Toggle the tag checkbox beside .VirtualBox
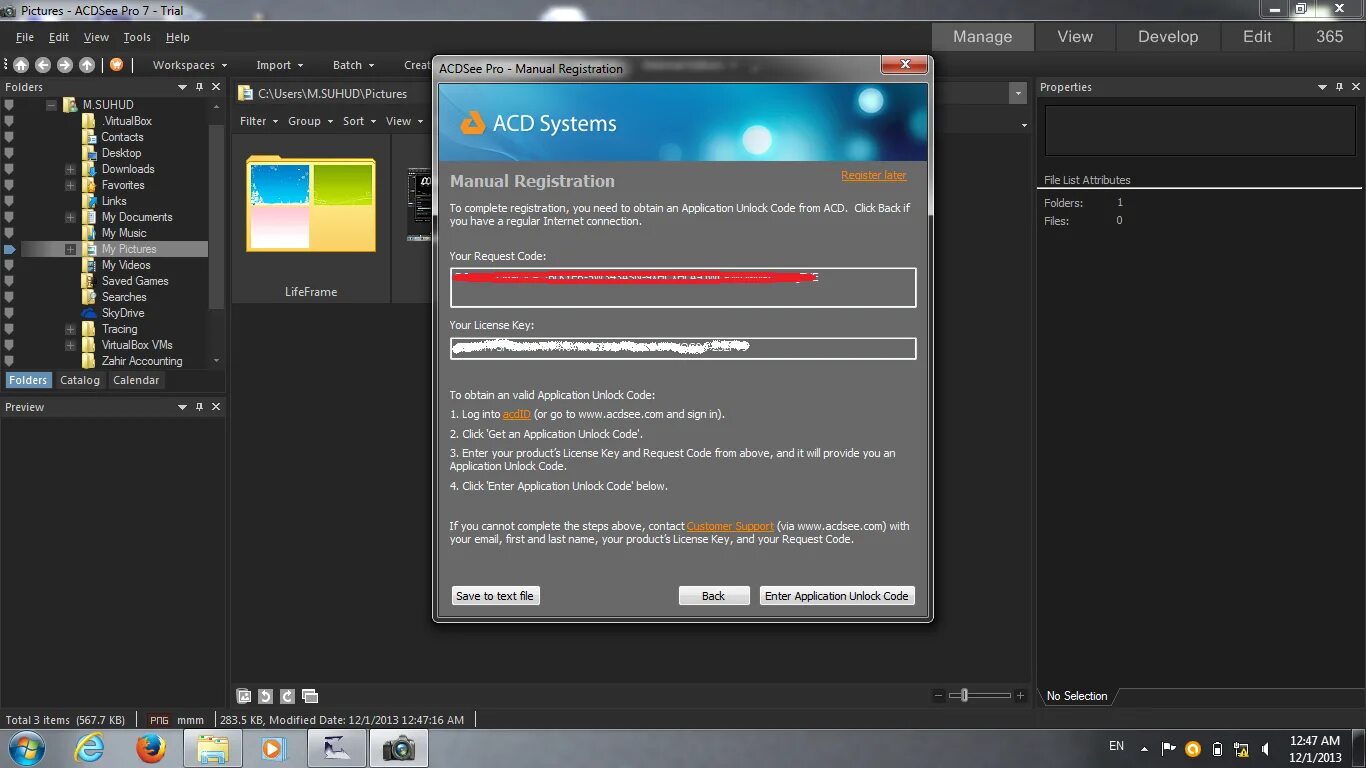This screenshot has height=768, width=1366. click(9, 121)
